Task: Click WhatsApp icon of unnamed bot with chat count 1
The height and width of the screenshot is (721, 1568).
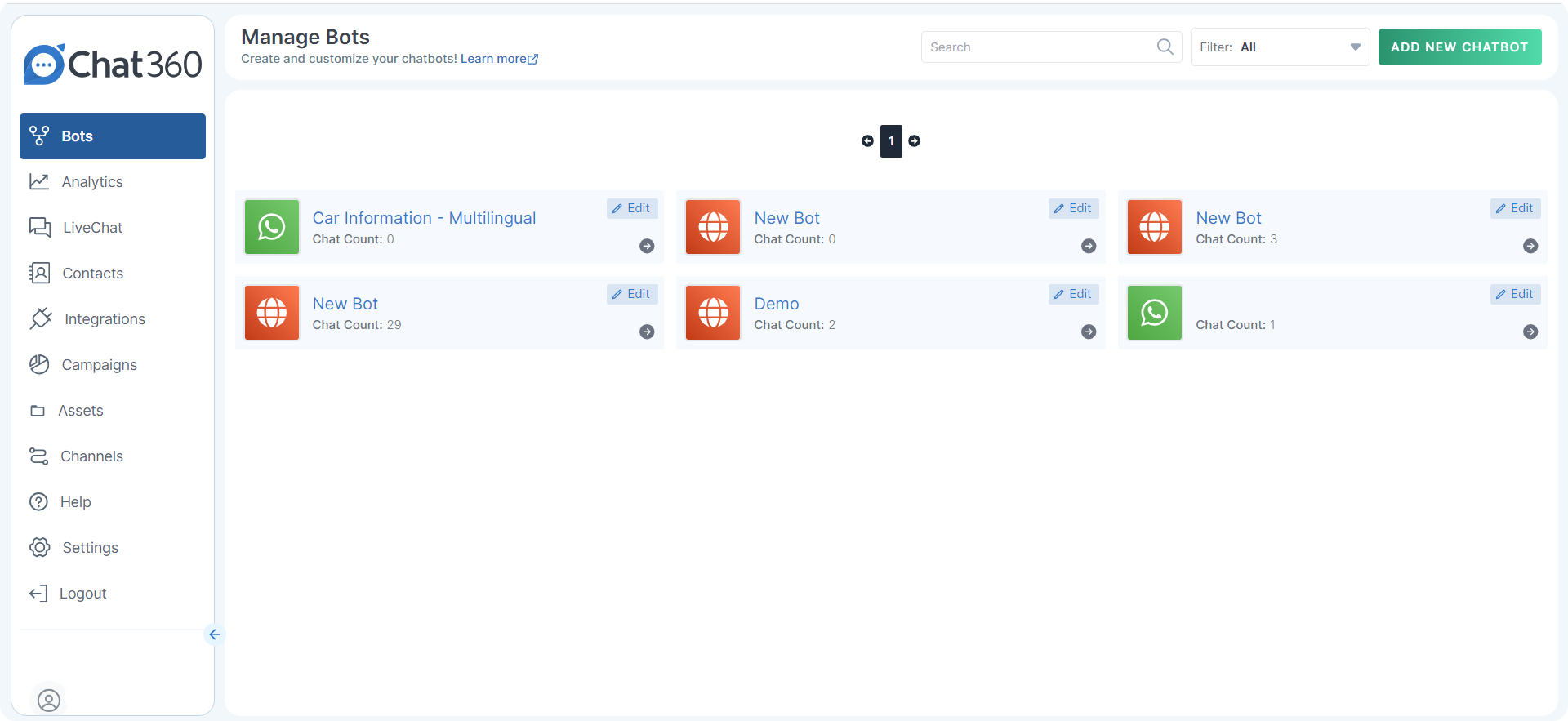Action: (1155, 313)
